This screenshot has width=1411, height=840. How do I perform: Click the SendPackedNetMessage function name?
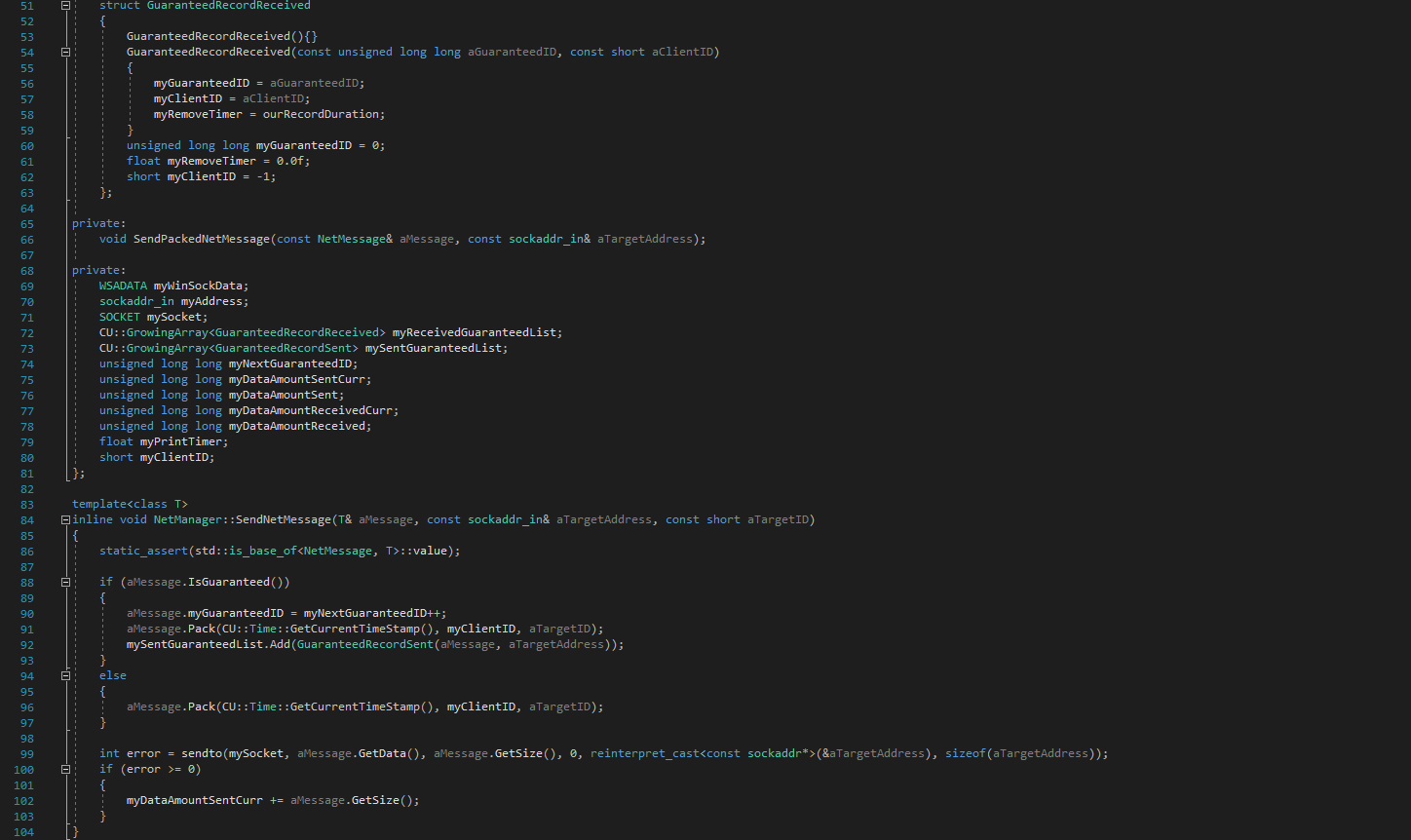[202, 239]
